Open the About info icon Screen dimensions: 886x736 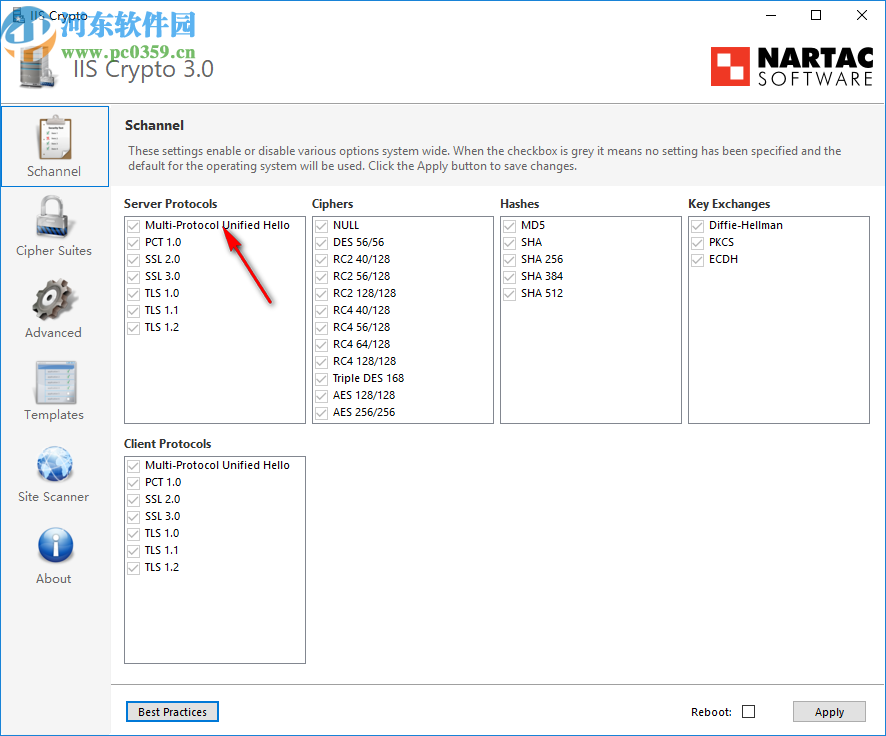coord(55,545)
